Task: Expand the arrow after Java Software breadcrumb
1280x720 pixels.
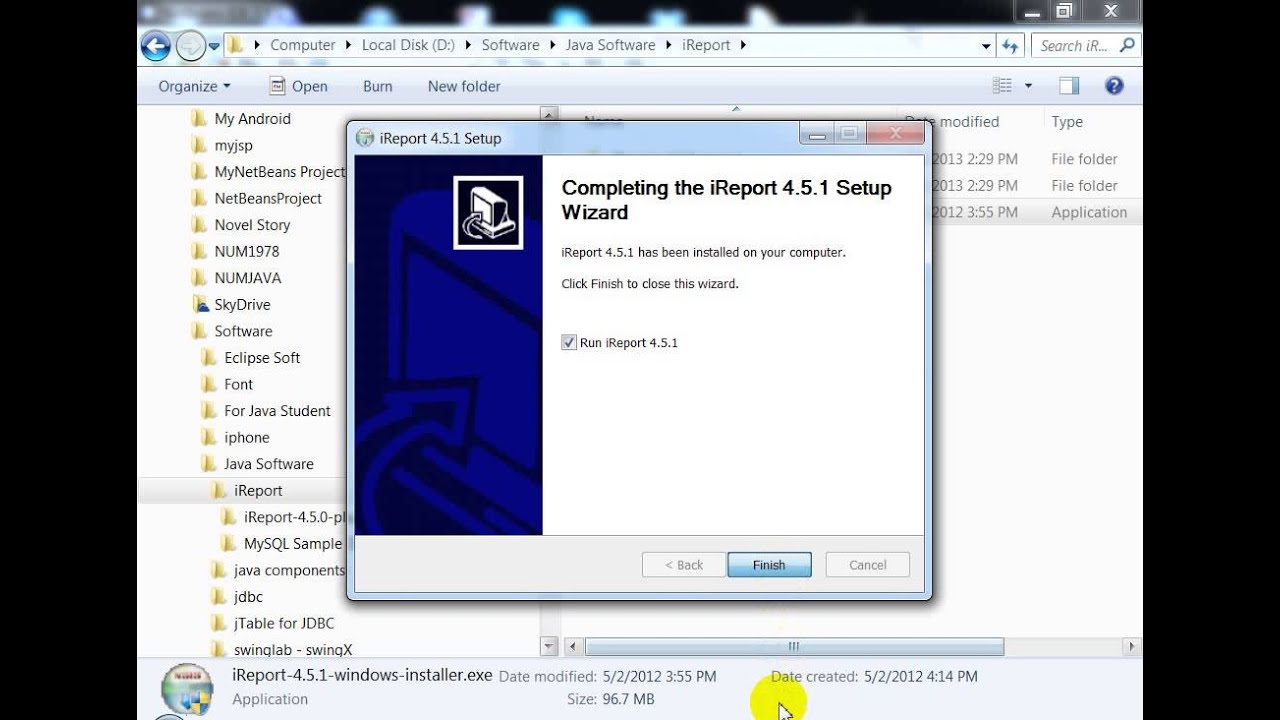Action: 669,45
